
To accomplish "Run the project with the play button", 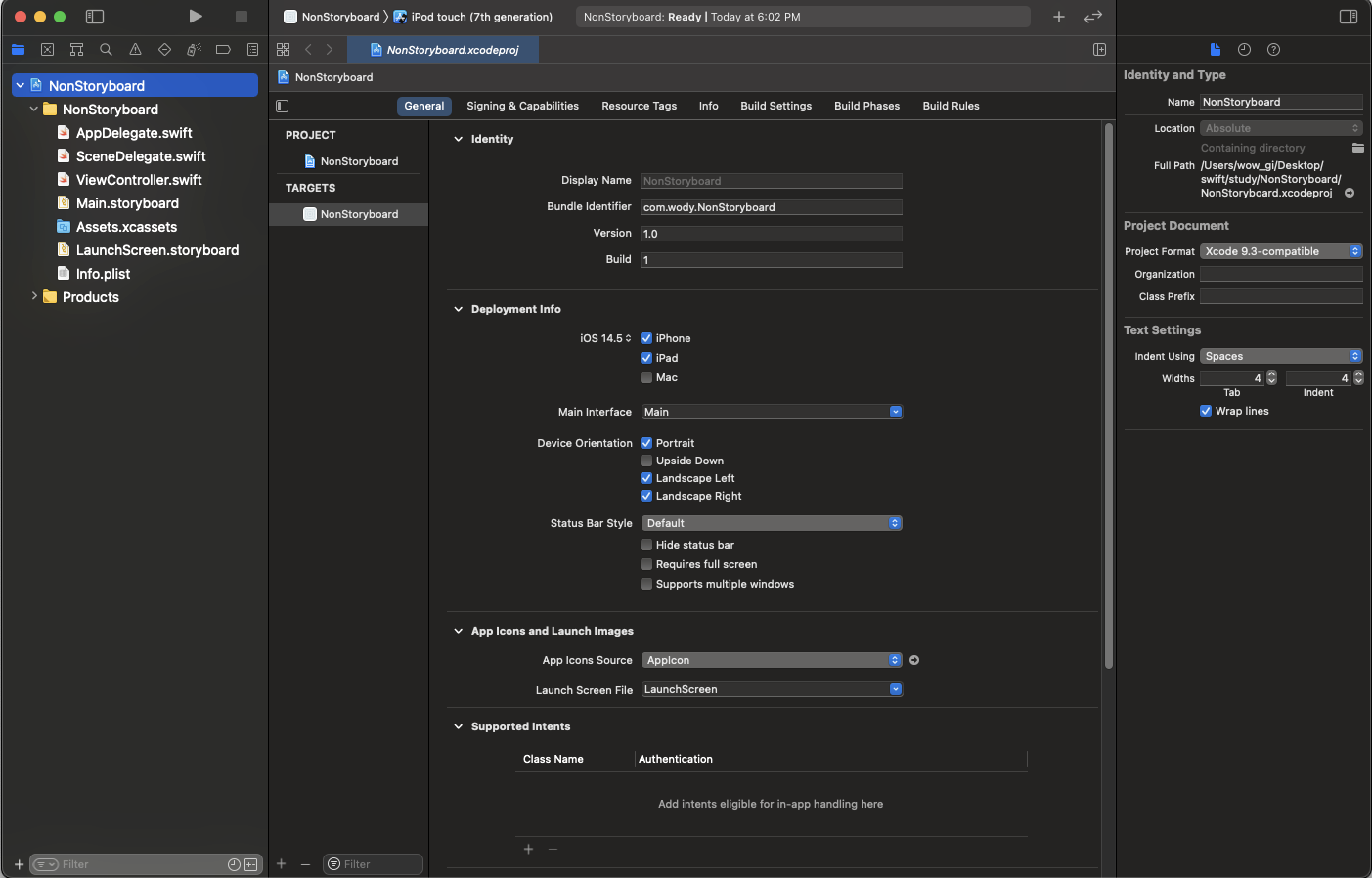I will tap(196, 17).
